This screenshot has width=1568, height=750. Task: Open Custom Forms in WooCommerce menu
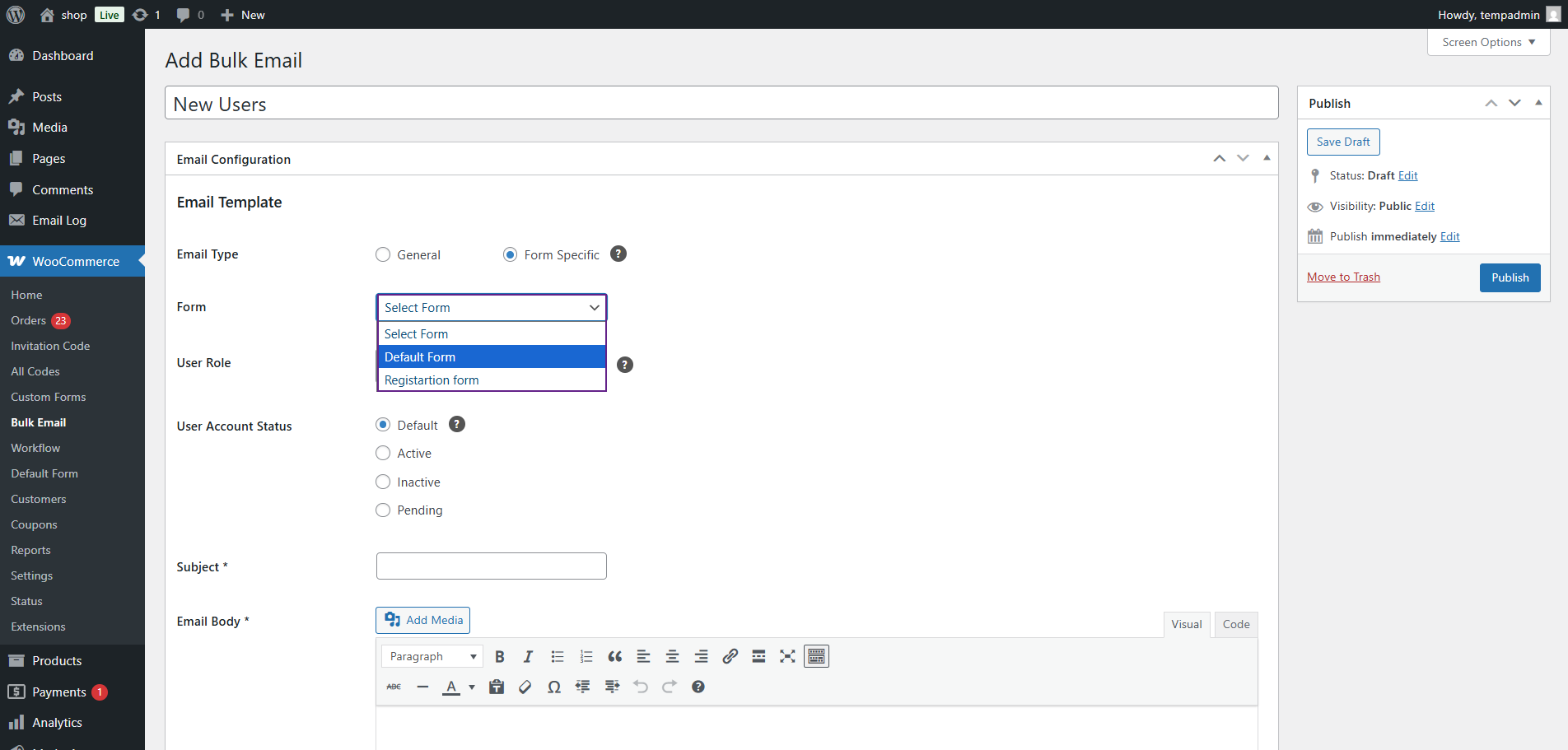[49, 397]
